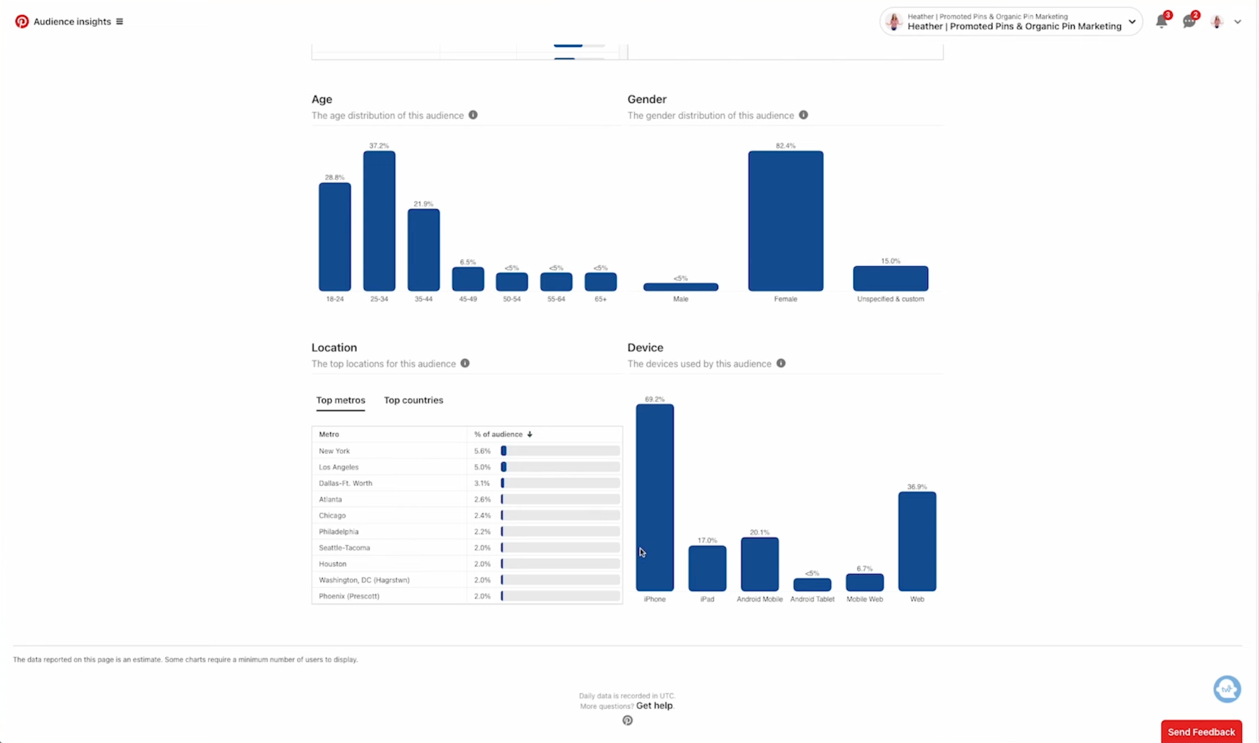Click the Android Mobile device bar

(760, 564)
